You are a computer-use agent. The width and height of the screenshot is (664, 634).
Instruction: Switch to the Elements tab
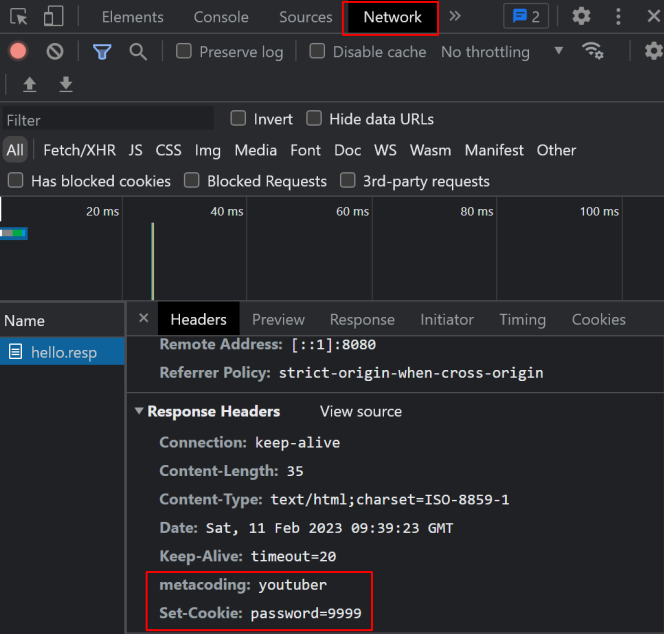(133, 17)
